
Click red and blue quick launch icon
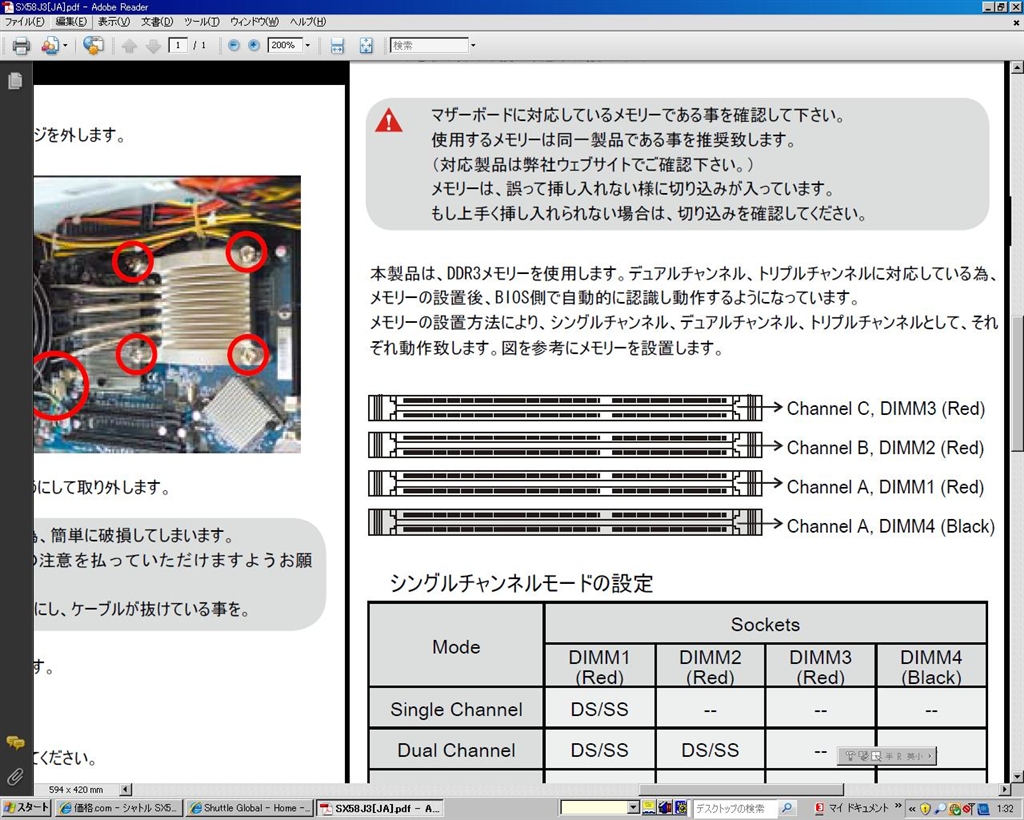[665, 808]
